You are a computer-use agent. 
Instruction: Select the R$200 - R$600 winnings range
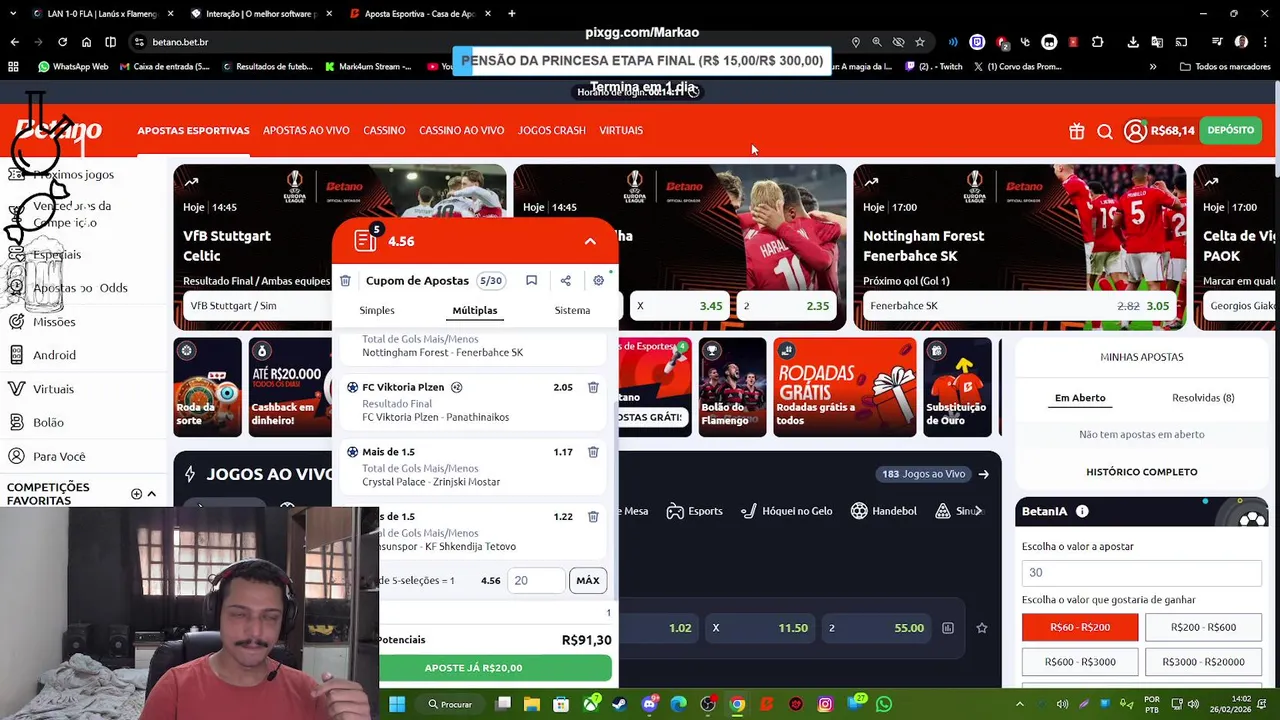click(1203, 628)
